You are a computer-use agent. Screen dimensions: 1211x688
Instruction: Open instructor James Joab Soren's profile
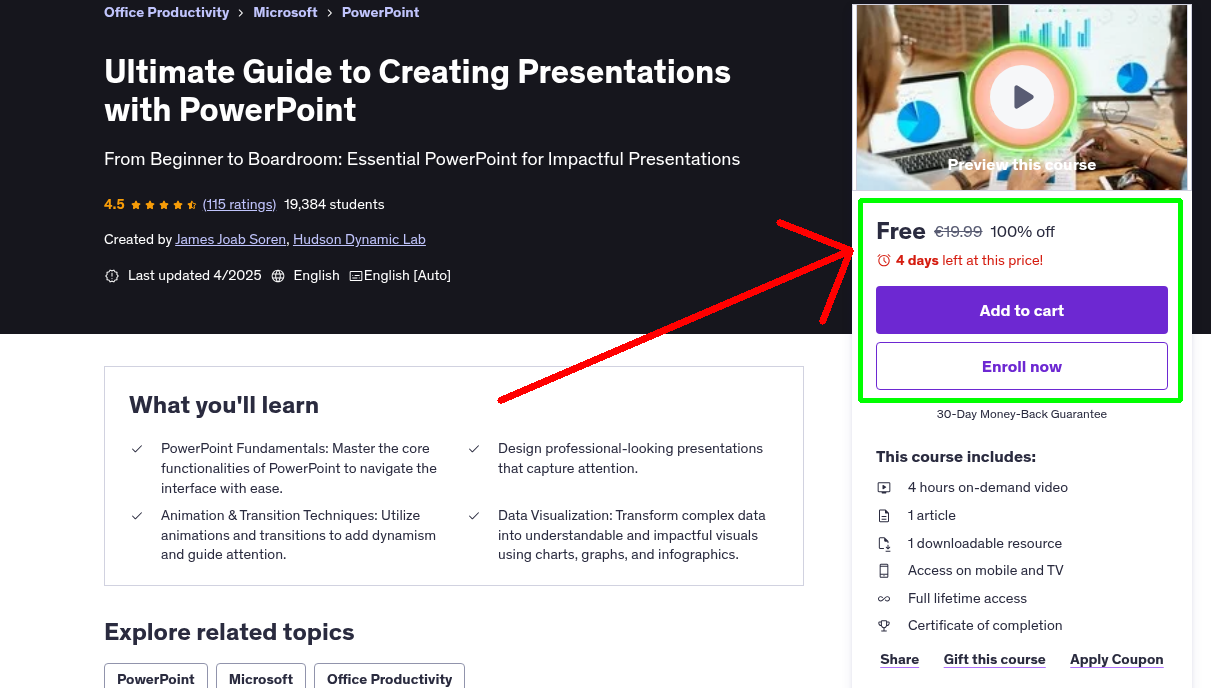pyautogui.click(x=231, y=239)
